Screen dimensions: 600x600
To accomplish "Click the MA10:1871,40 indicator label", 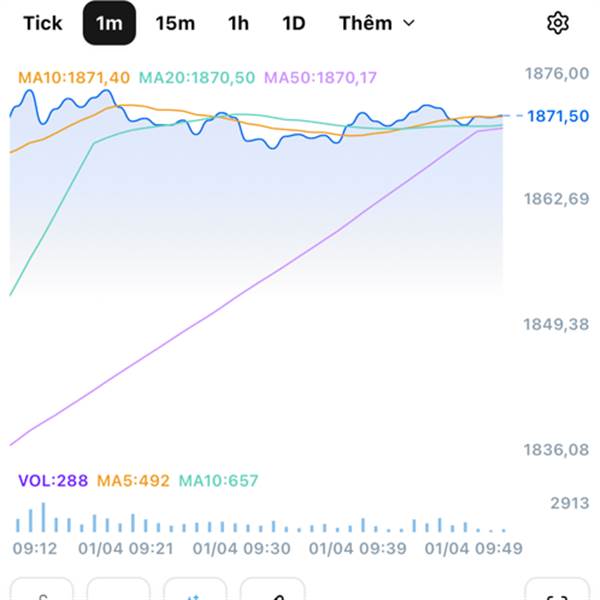I will click(x=75, y=77).
